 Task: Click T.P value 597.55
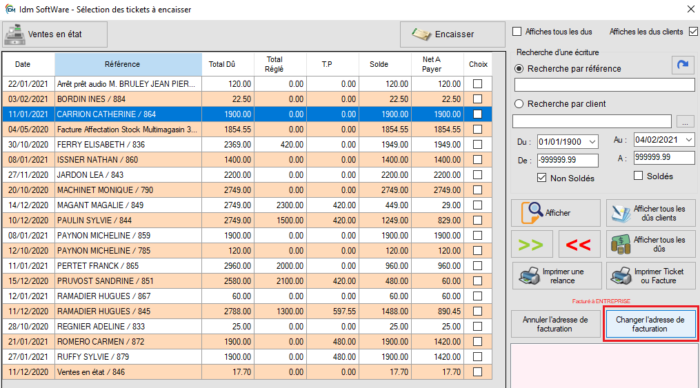(x=344, y=312)
